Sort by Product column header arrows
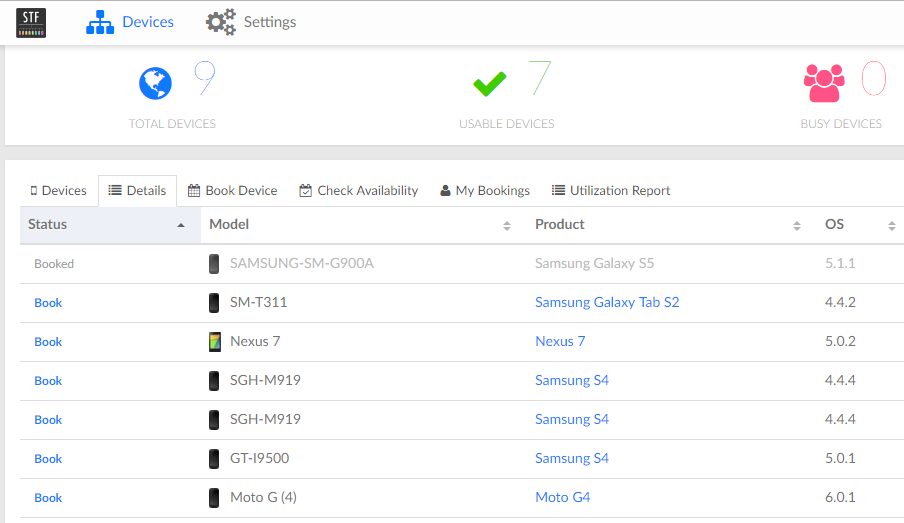 pos(797,226)
